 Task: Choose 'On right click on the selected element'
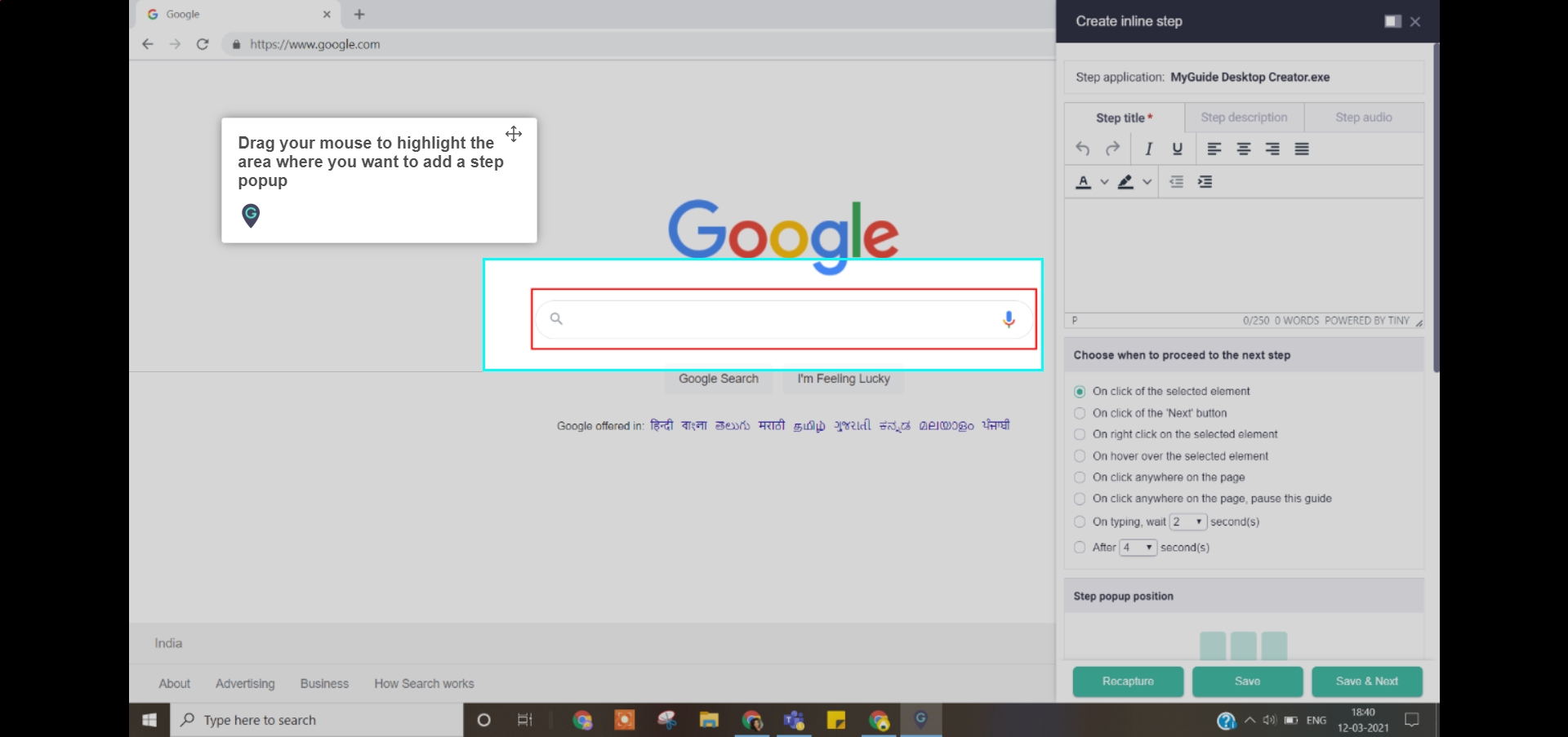(x=1080, y=434)
